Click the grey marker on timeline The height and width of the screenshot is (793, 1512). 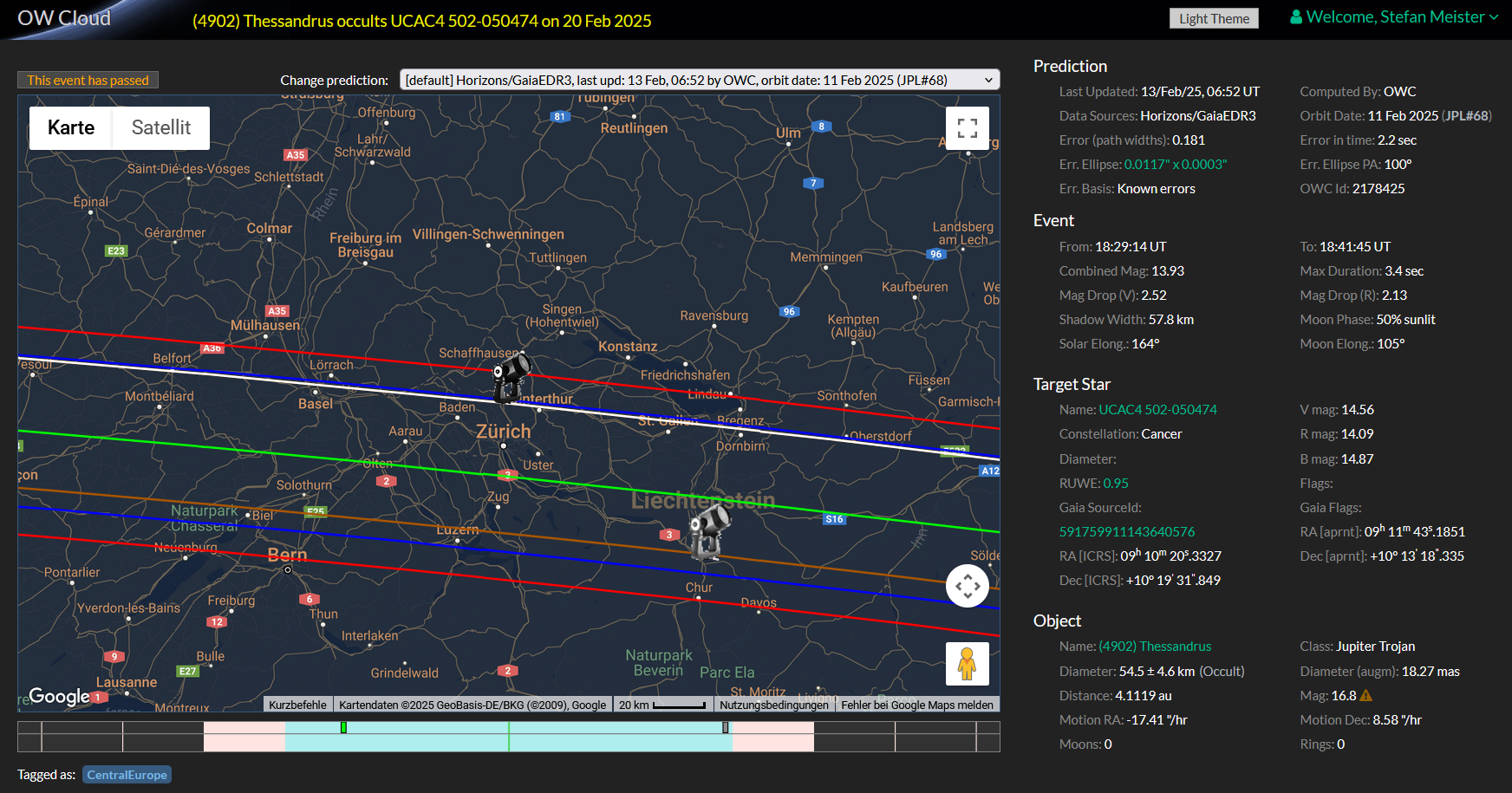click(x=726, y=727)
